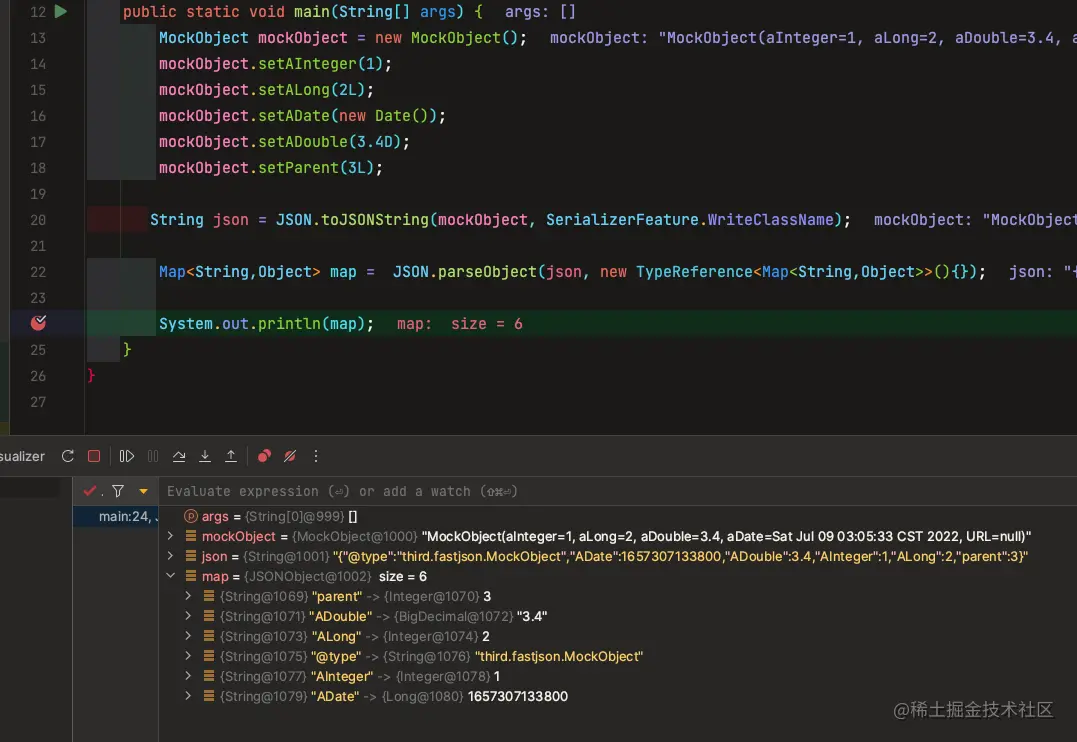Expand the mockObject variable node
This screenshot has width=1077, height=742.
point(171,537)
